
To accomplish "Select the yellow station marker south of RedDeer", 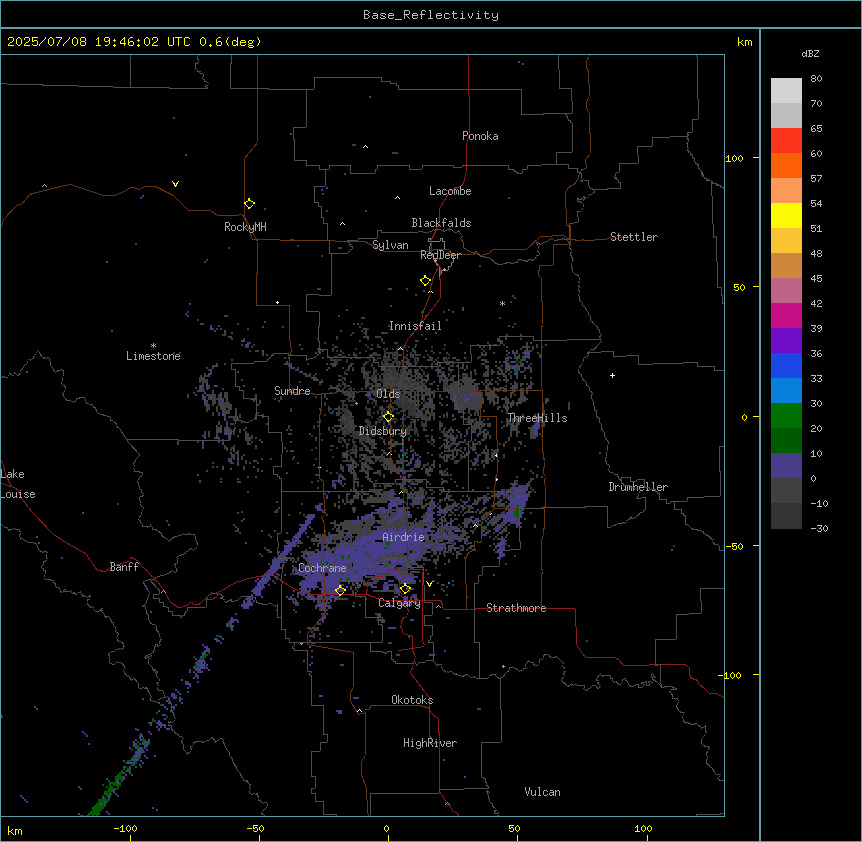I will [x=425, y=281].
